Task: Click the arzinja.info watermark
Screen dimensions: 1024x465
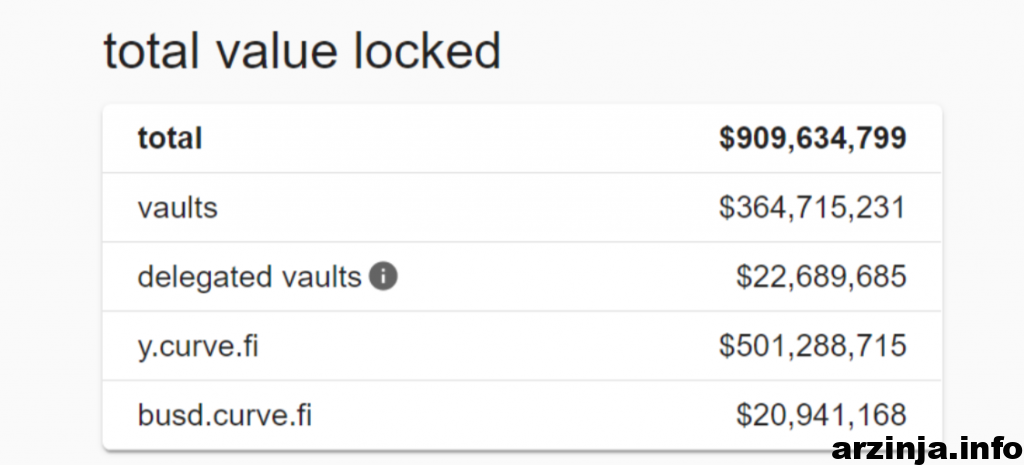Action: pos(925,447)
